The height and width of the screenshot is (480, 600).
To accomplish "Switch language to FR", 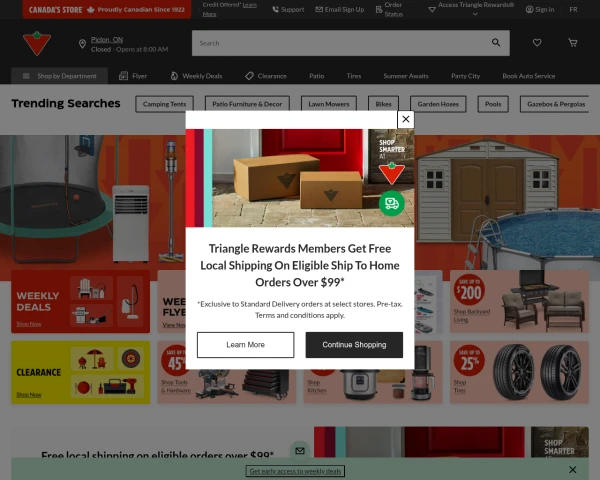I will [573, 10].
